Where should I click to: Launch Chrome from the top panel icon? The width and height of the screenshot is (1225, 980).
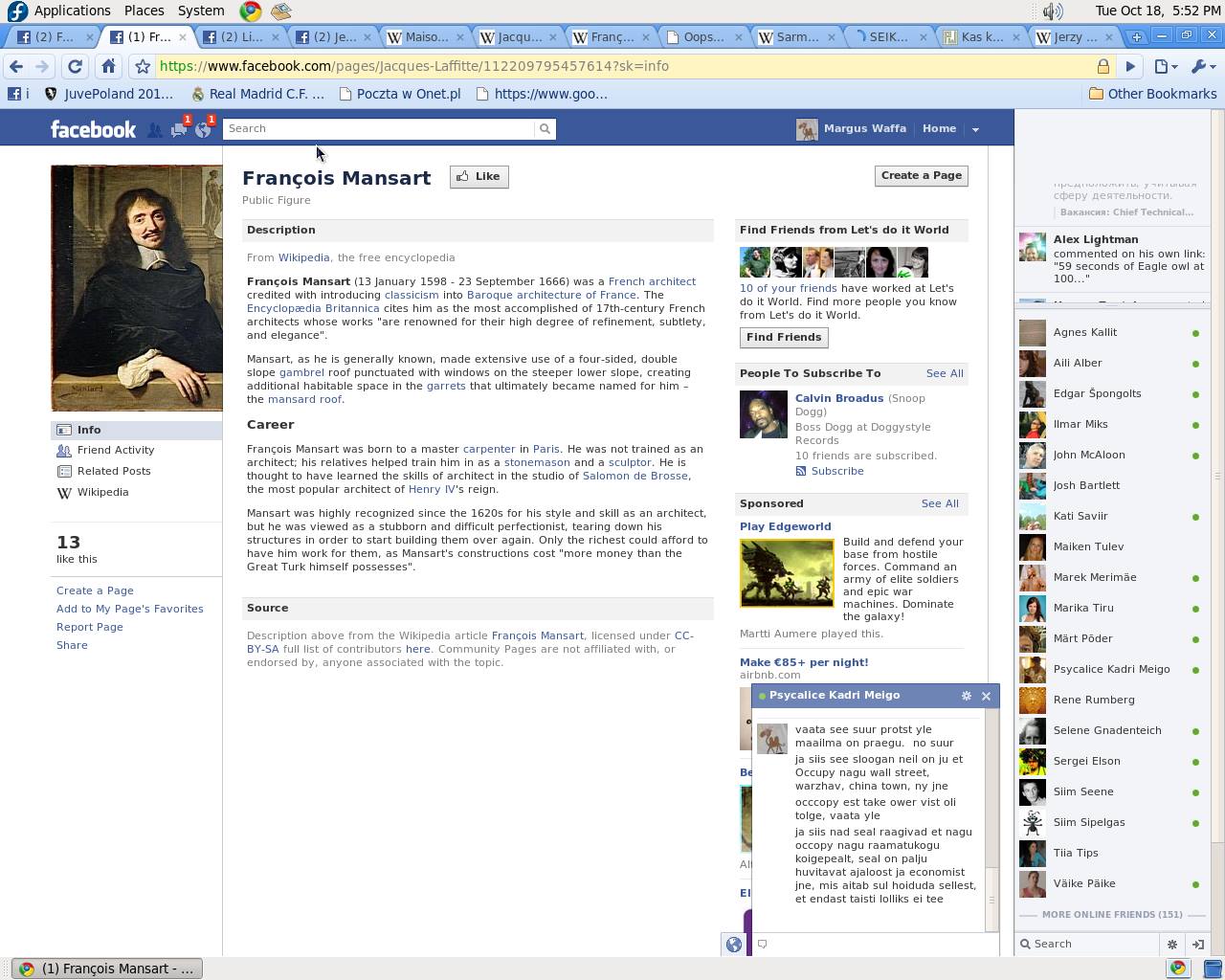(x=251, y=11)
